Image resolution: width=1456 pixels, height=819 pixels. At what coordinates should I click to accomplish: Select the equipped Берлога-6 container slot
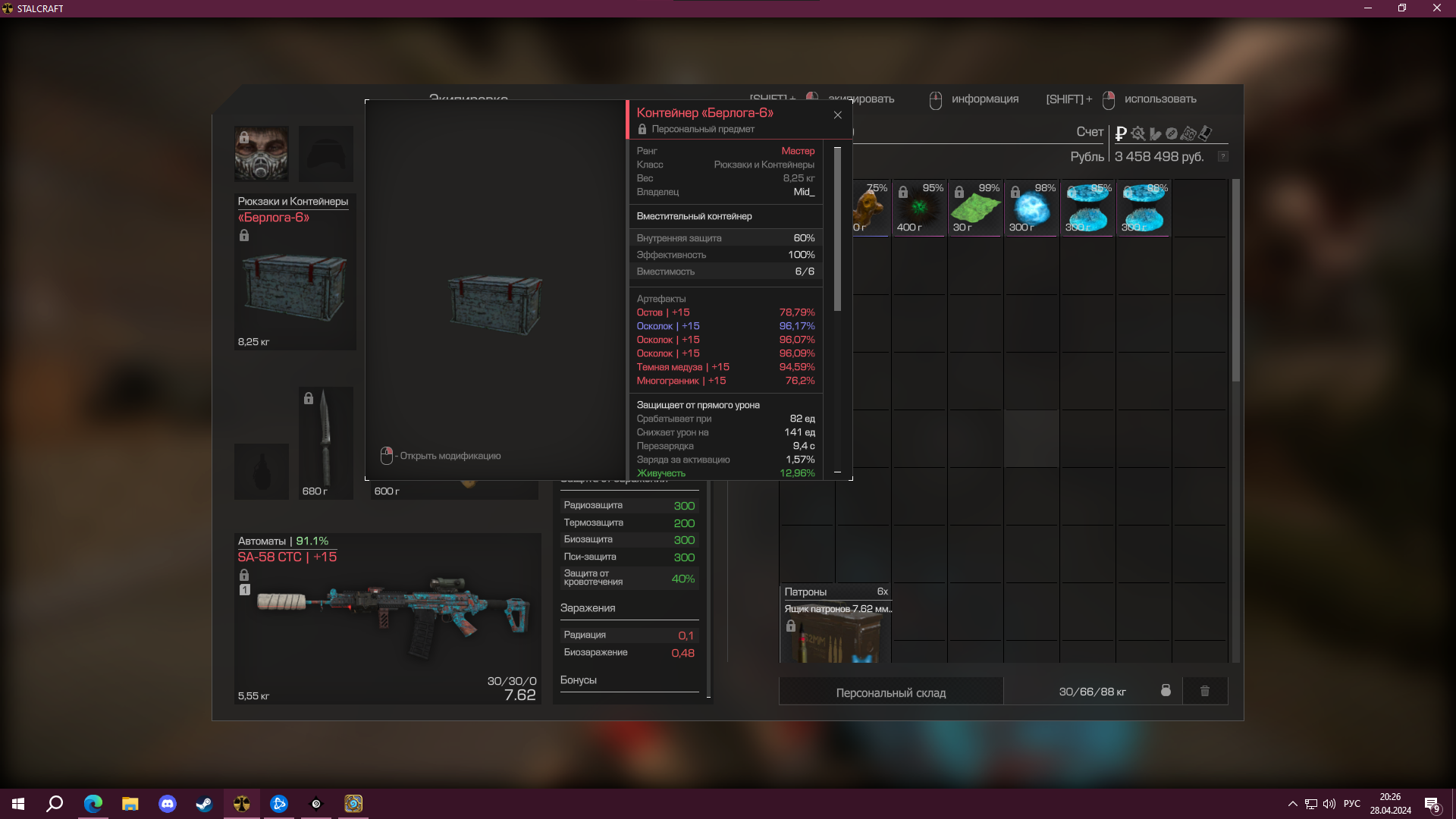click(295, 271)
